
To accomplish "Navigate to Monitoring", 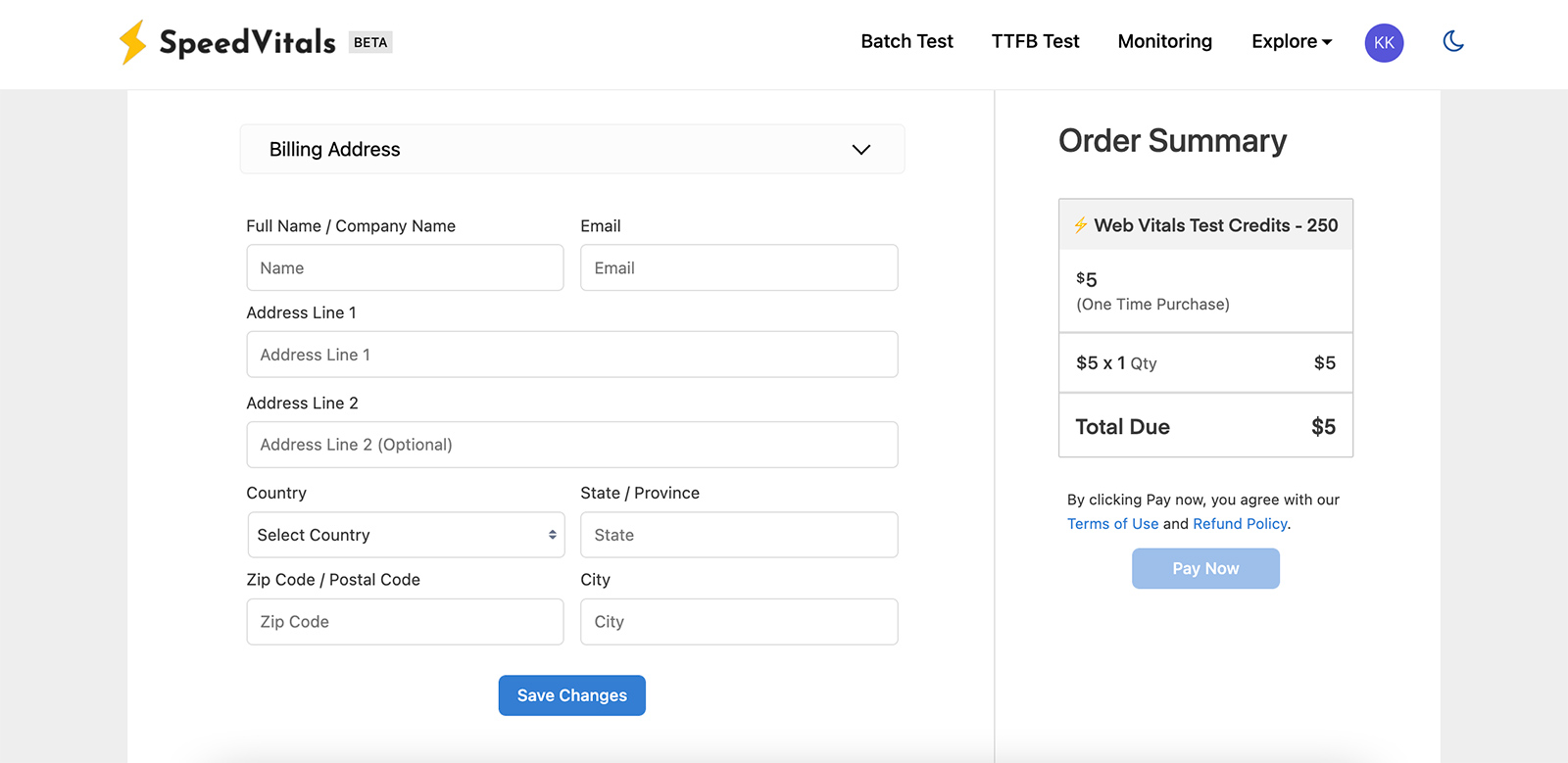I will tap(1164, 41).
